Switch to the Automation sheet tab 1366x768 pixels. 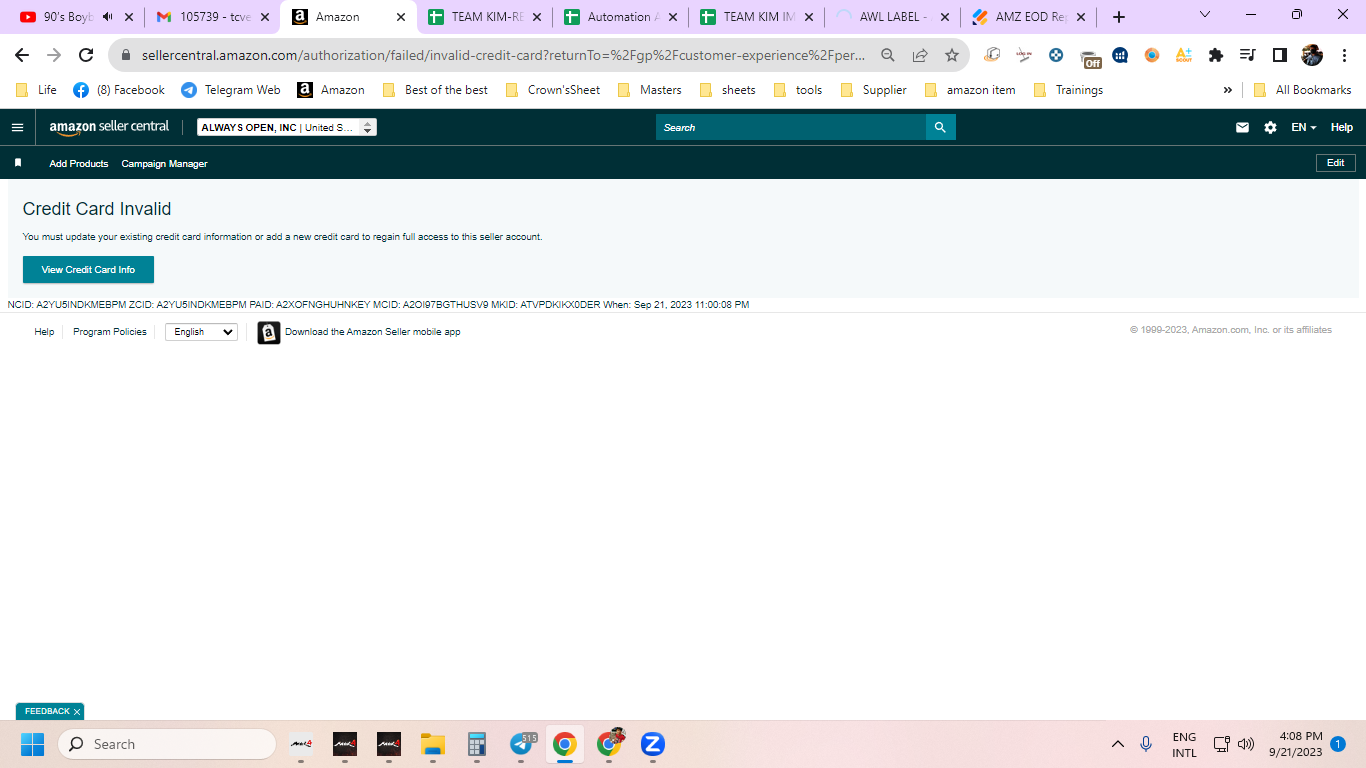pos(620,17)
